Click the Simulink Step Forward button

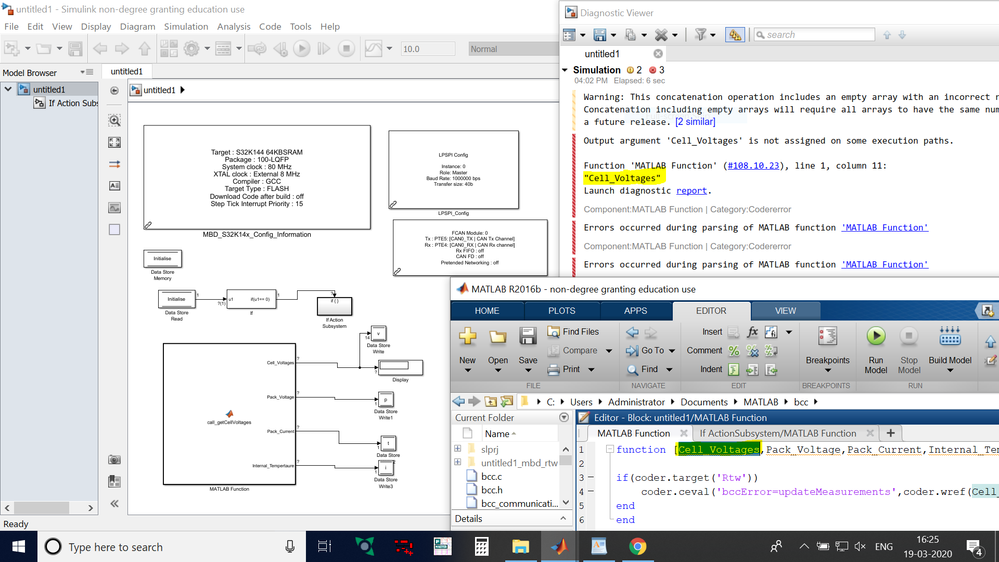324,48
